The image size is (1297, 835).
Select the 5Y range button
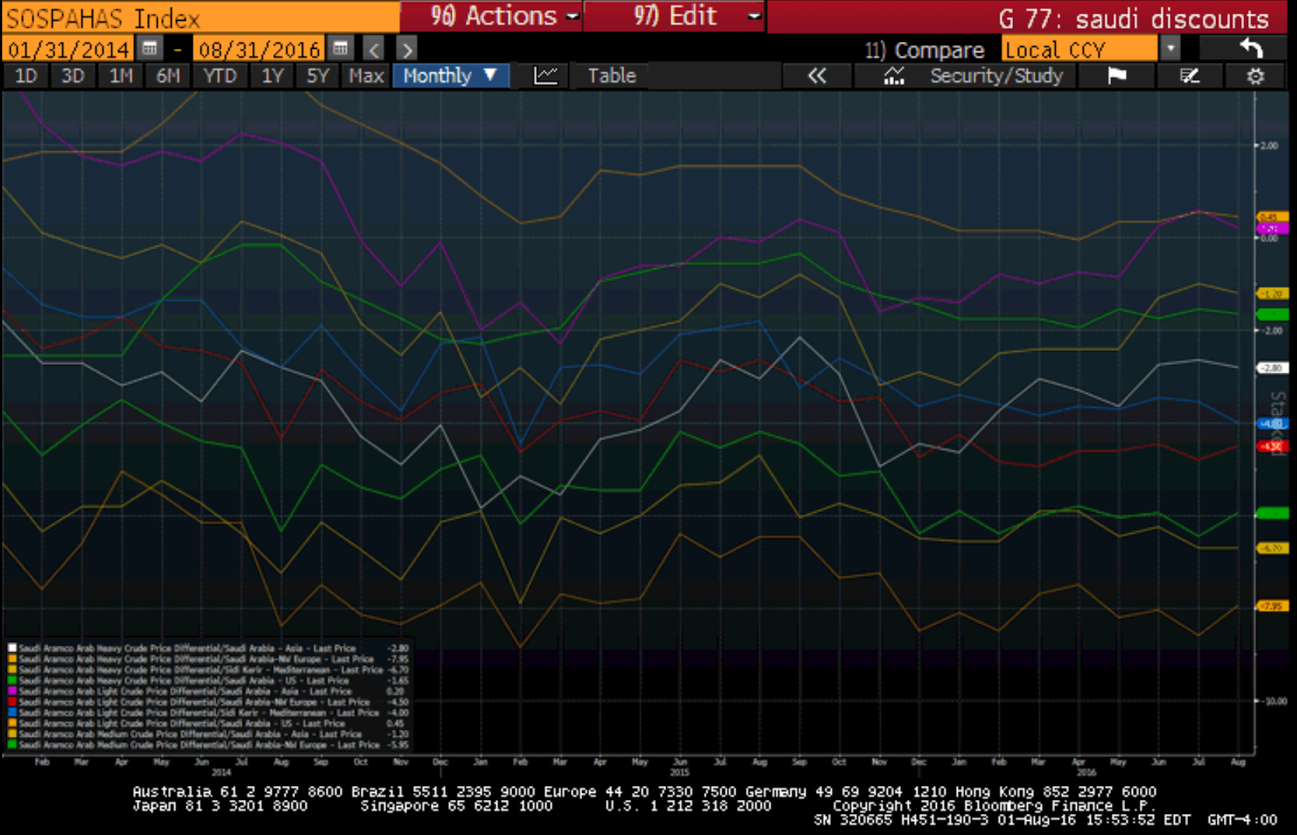318,76
